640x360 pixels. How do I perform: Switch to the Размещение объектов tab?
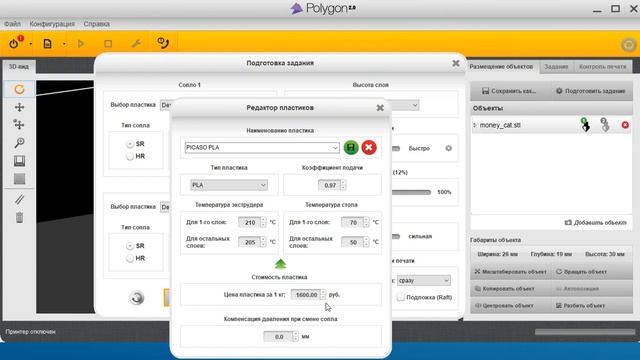coord(501,67)
